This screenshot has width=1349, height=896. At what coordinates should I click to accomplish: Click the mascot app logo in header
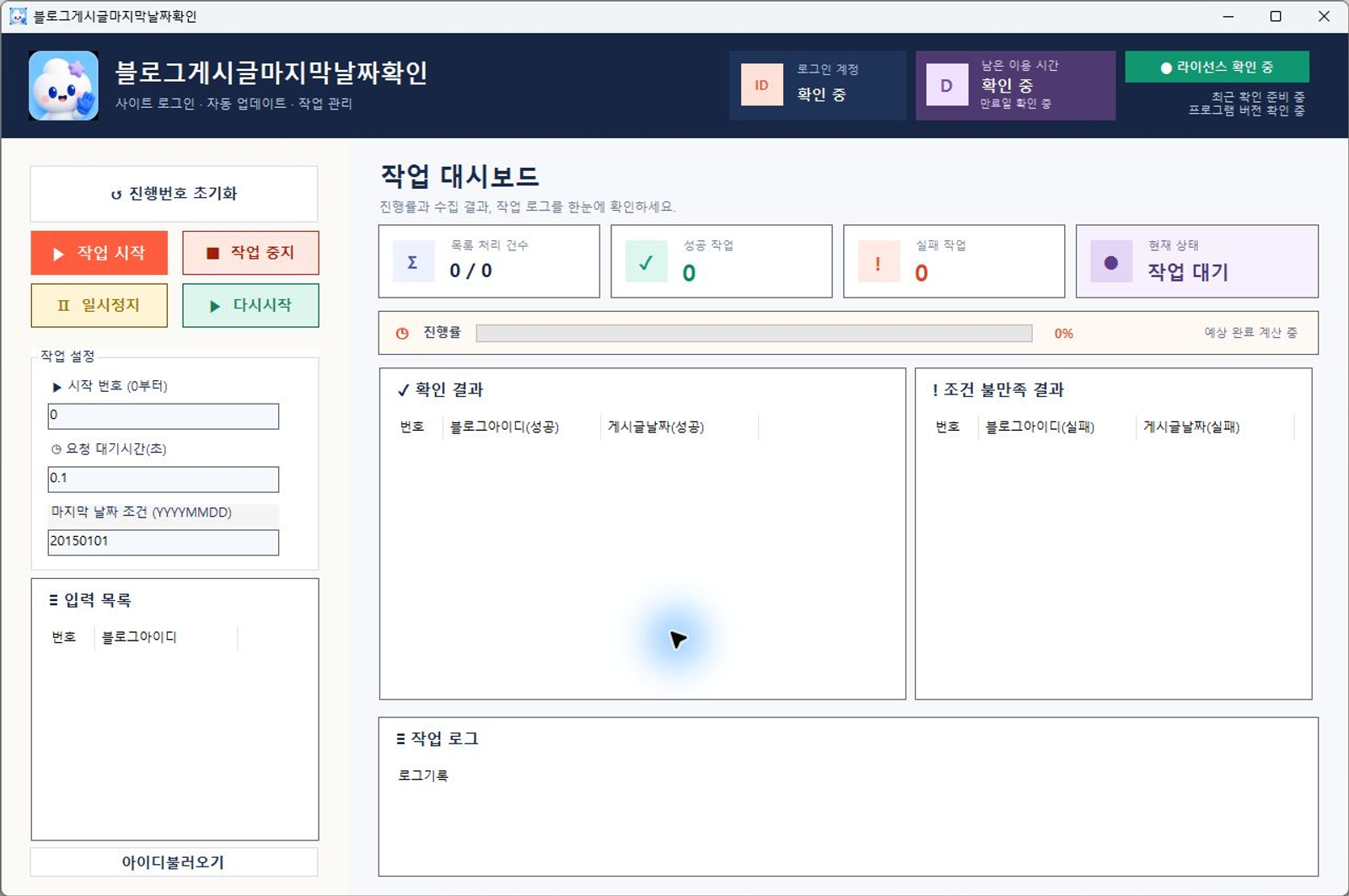[x=63, y=85]
